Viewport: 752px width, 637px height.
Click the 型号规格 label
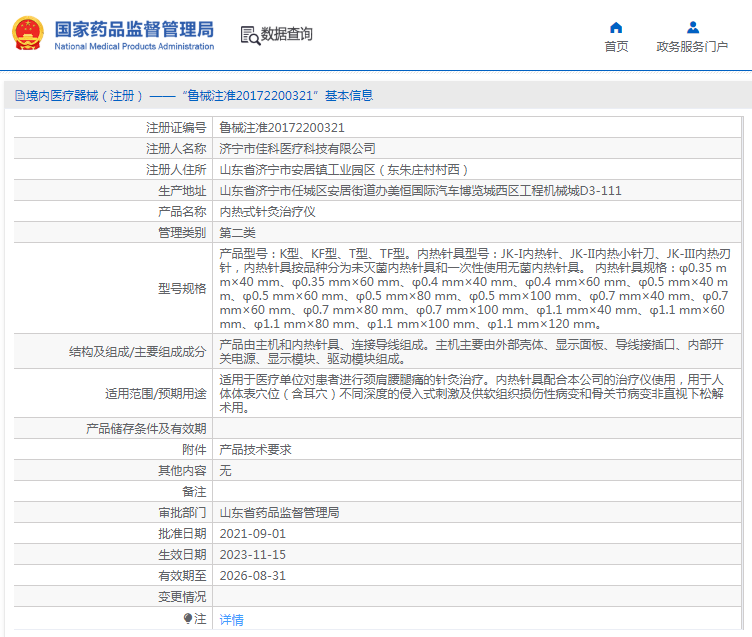[182, 289]
